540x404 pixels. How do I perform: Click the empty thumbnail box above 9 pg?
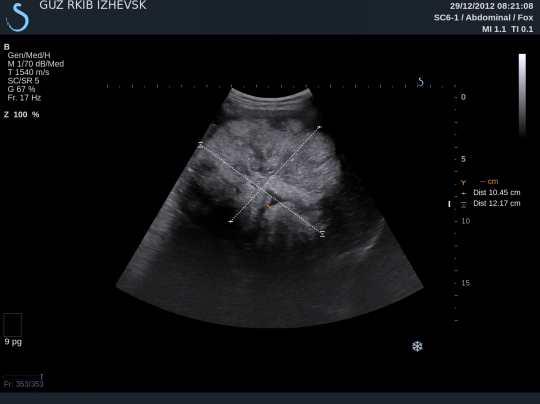(x=13, y=325)
